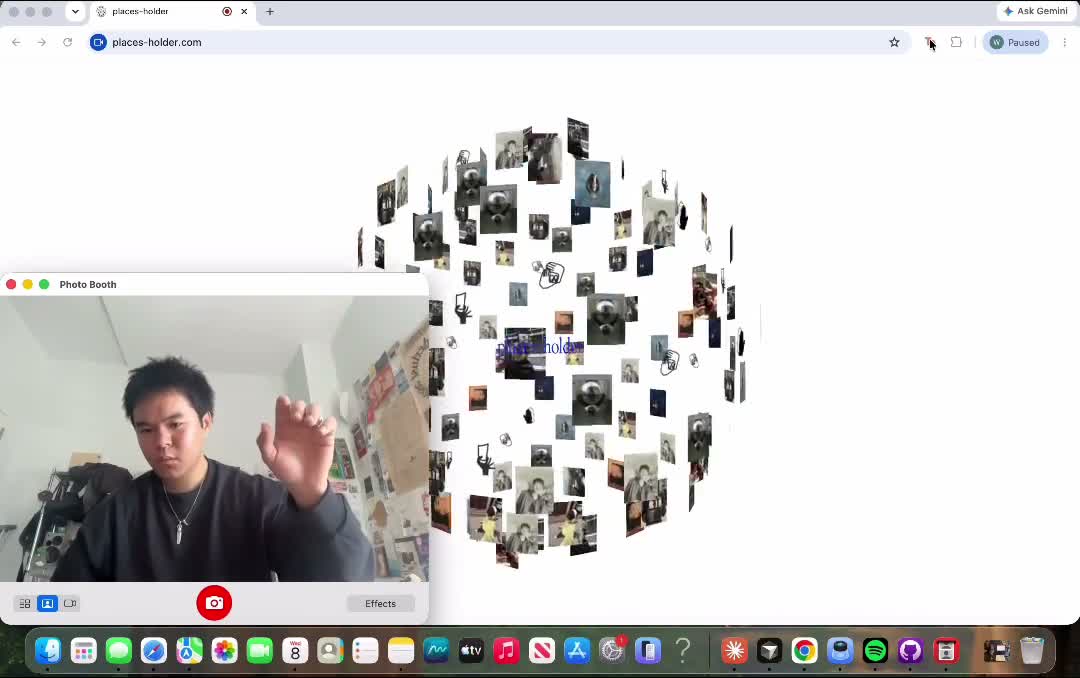Open the Effects panel in Photo Booth
1080x678 pixels.
(380, 604)
